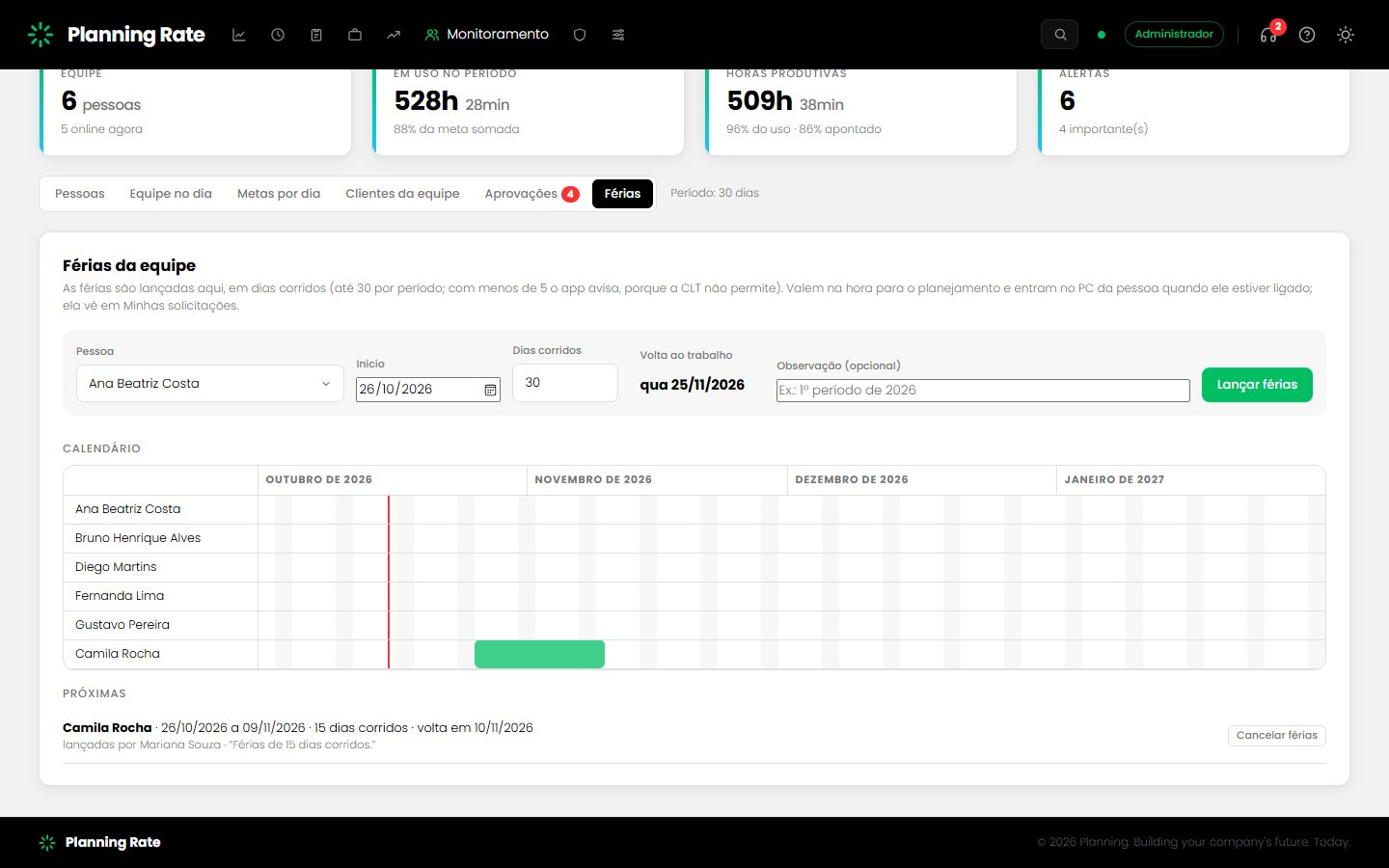This screenshot has height=868, width=1389.
Task: Switch to the Equipe no dia tab
Action: [171, 194]
